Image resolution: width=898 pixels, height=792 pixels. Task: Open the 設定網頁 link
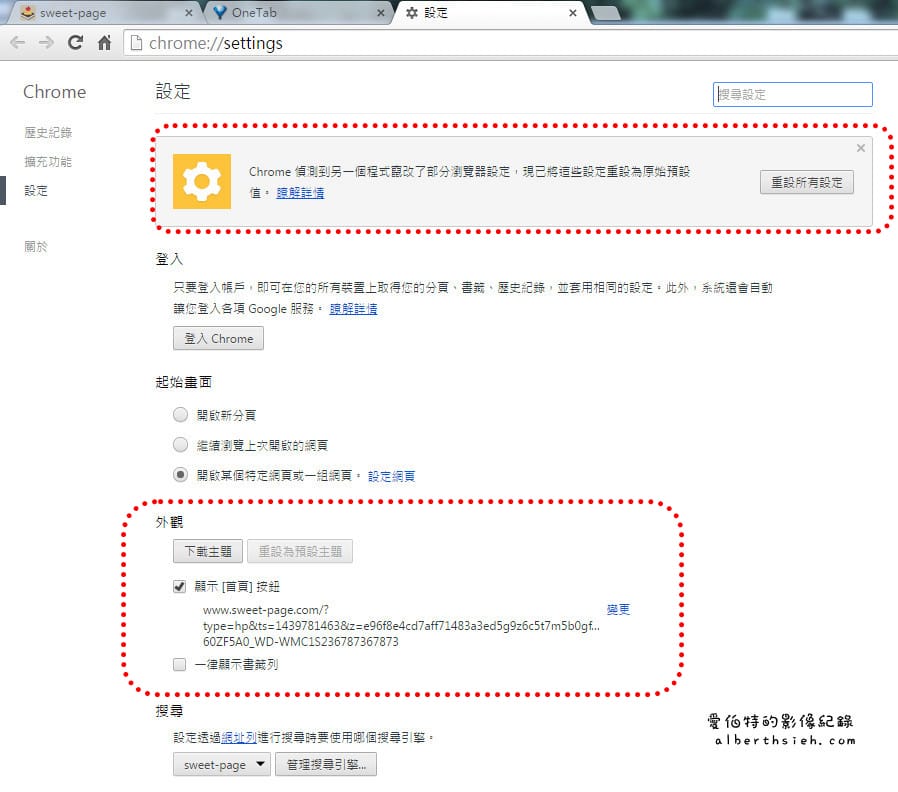pos(391,476)
